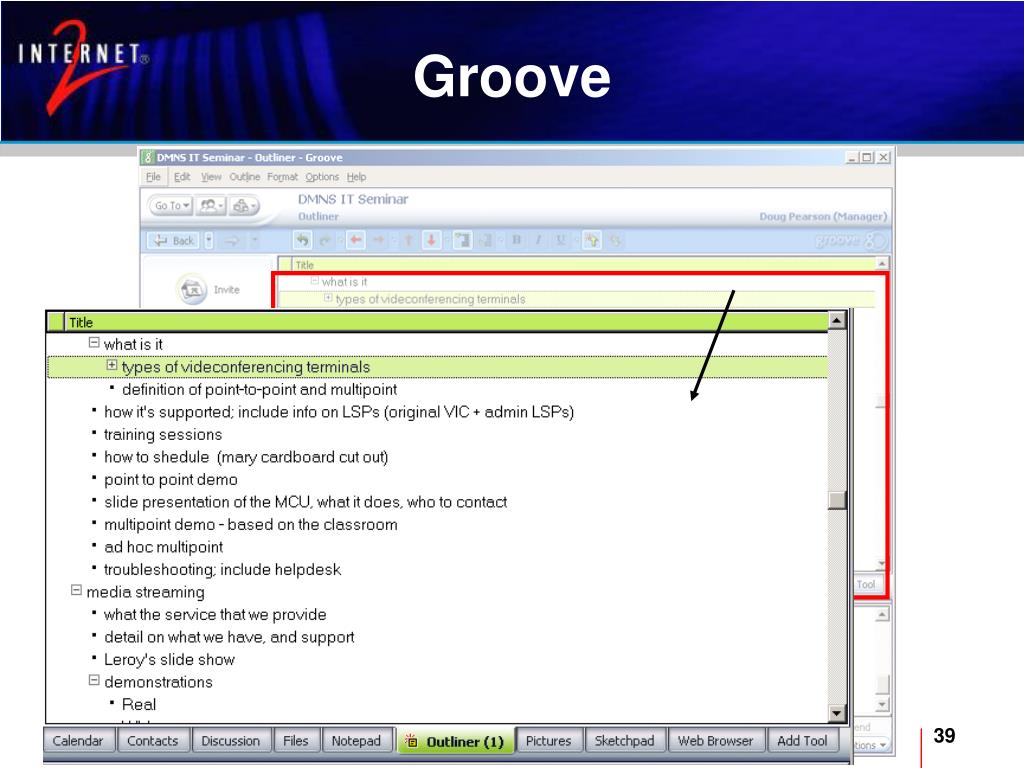1024x768 pixels.
Task: Click the outliner vertical scrollbar thumb
Action: (837, 500)
